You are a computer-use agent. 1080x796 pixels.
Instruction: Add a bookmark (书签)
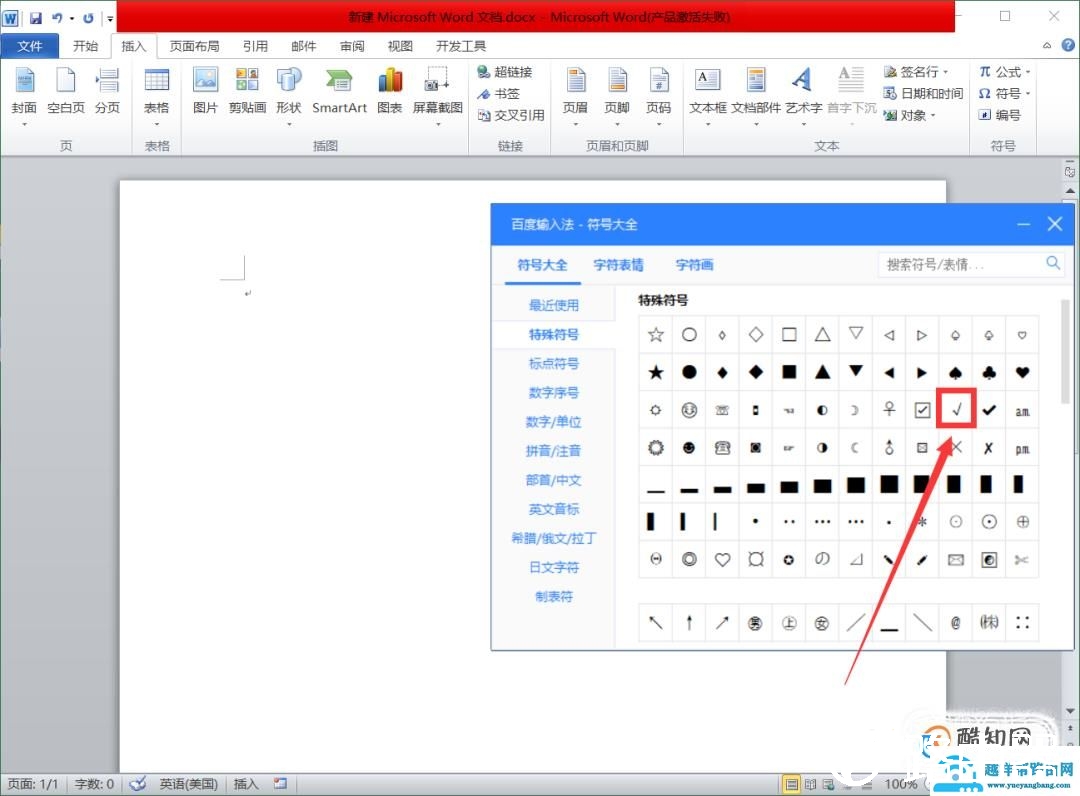[x=499, y=94]
